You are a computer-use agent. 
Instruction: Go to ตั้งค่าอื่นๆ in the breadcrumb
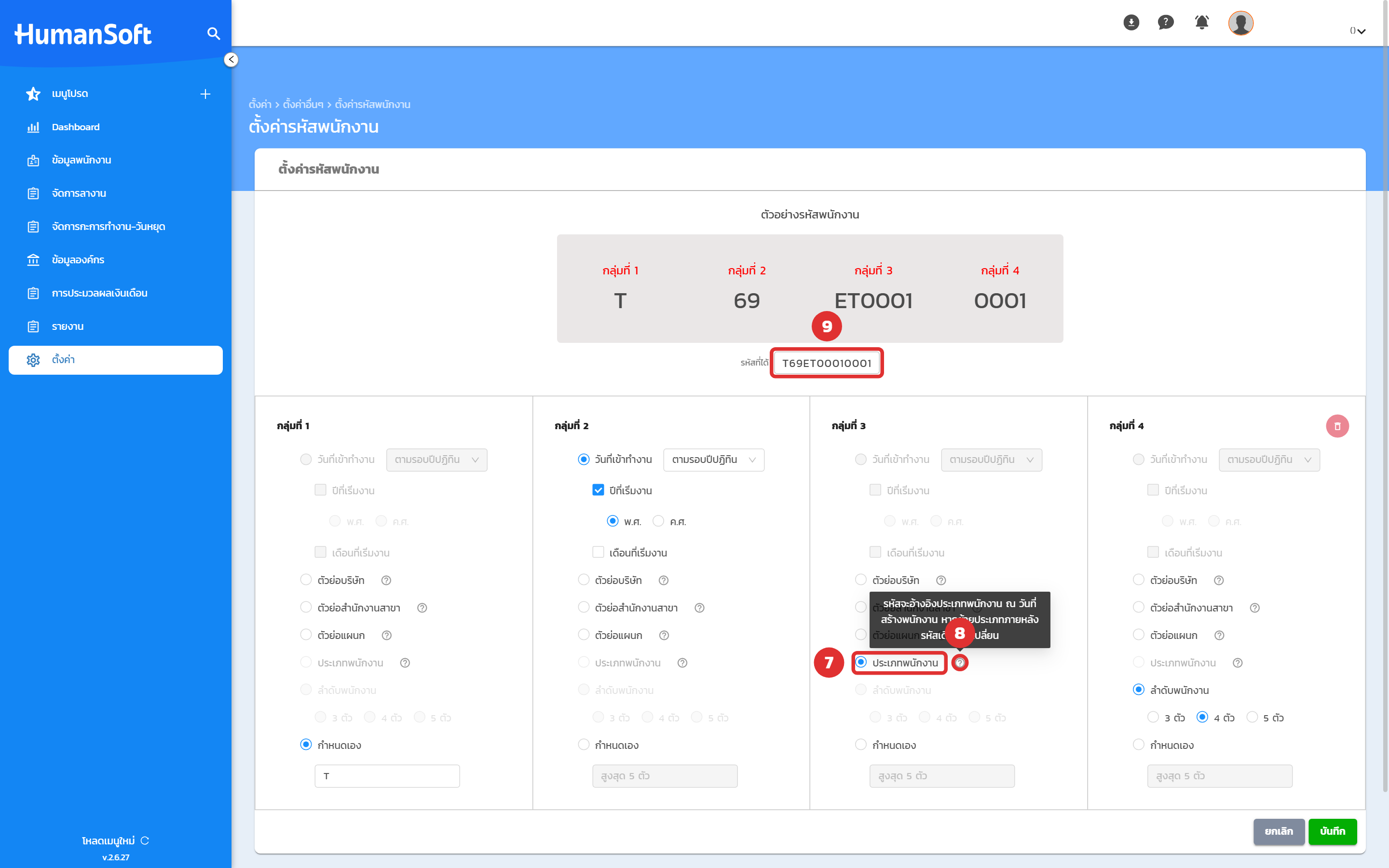pyautogui.click(x=302, y=105)
